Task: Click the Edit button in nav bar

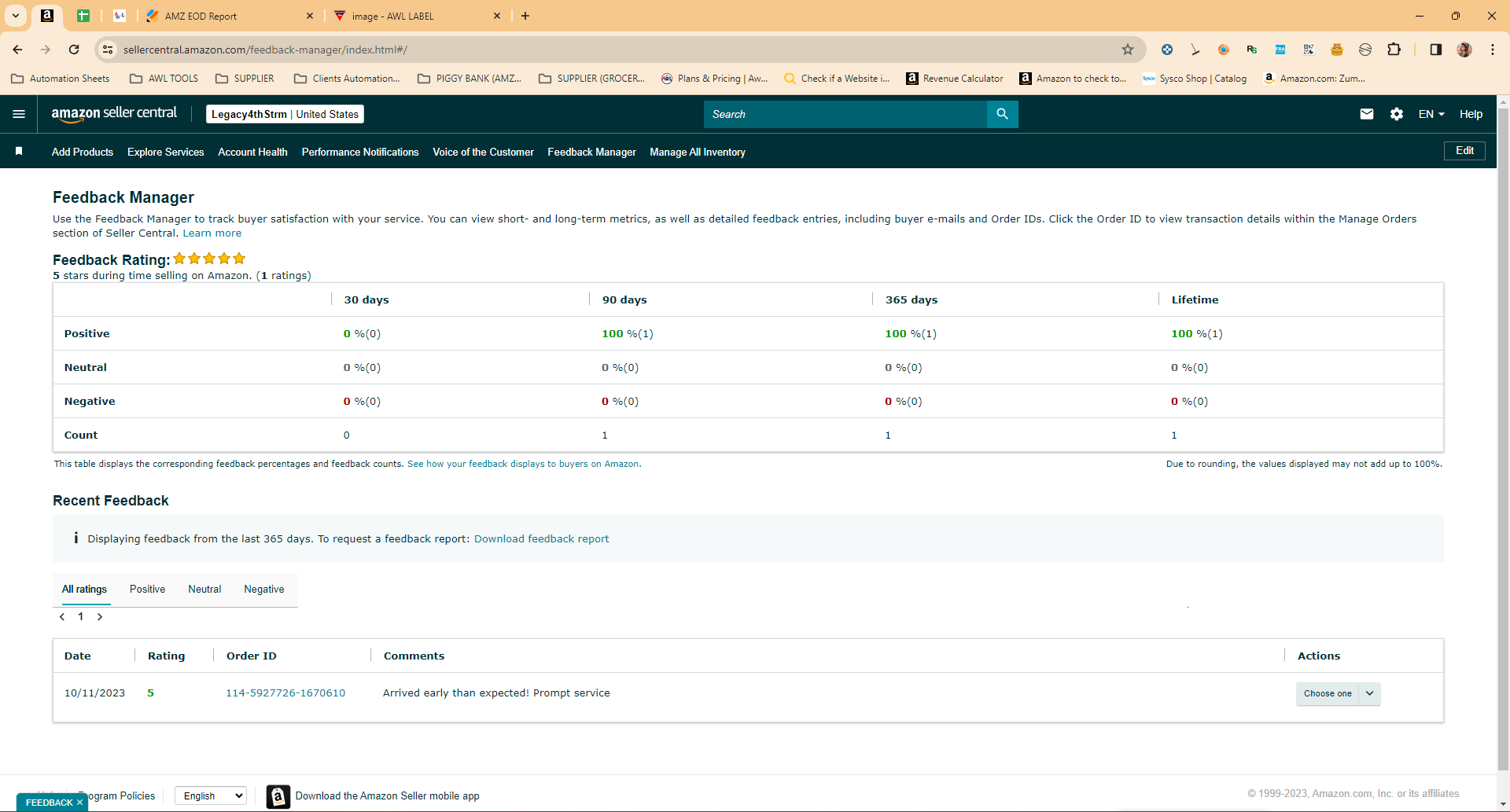Action: 1464,151
